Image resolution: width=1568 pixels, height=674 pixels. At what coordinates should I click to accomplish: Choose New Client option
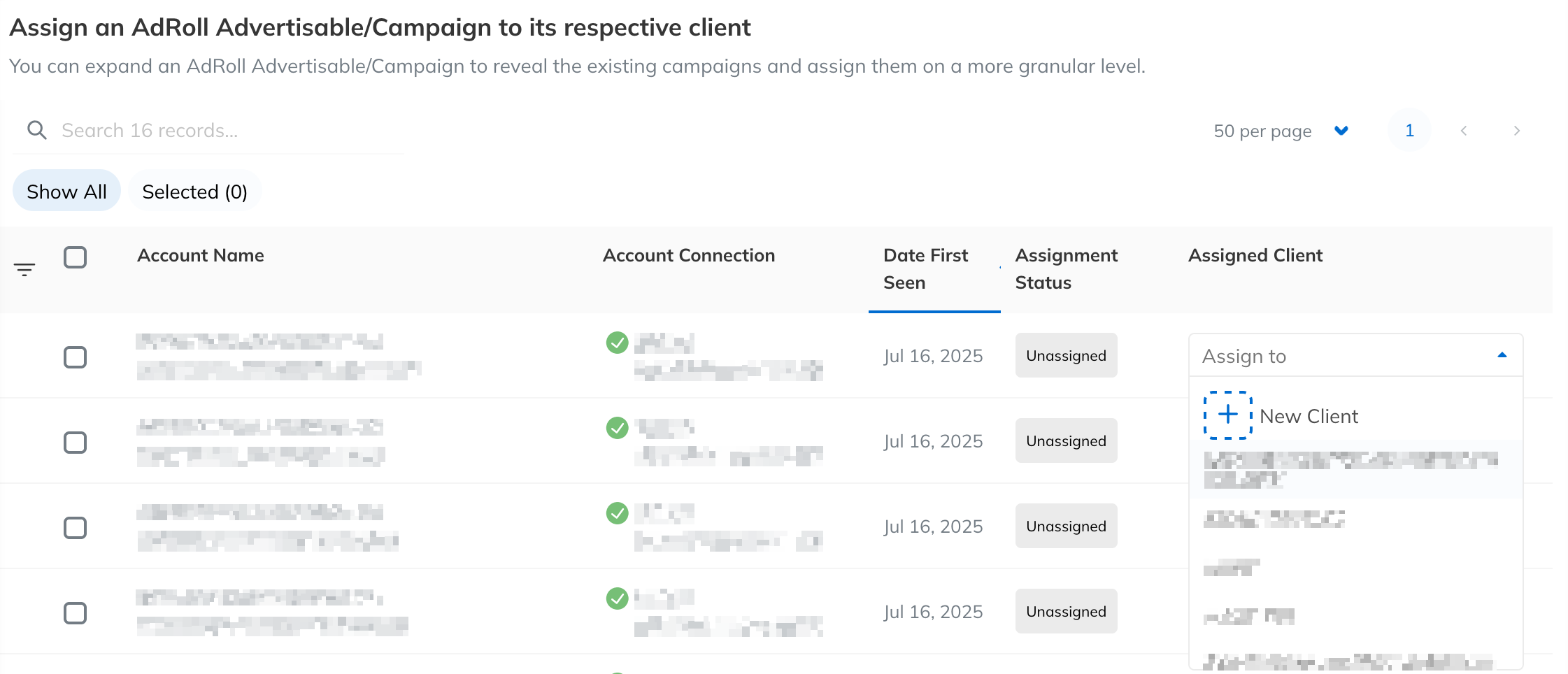click(x=1355, y=415)
